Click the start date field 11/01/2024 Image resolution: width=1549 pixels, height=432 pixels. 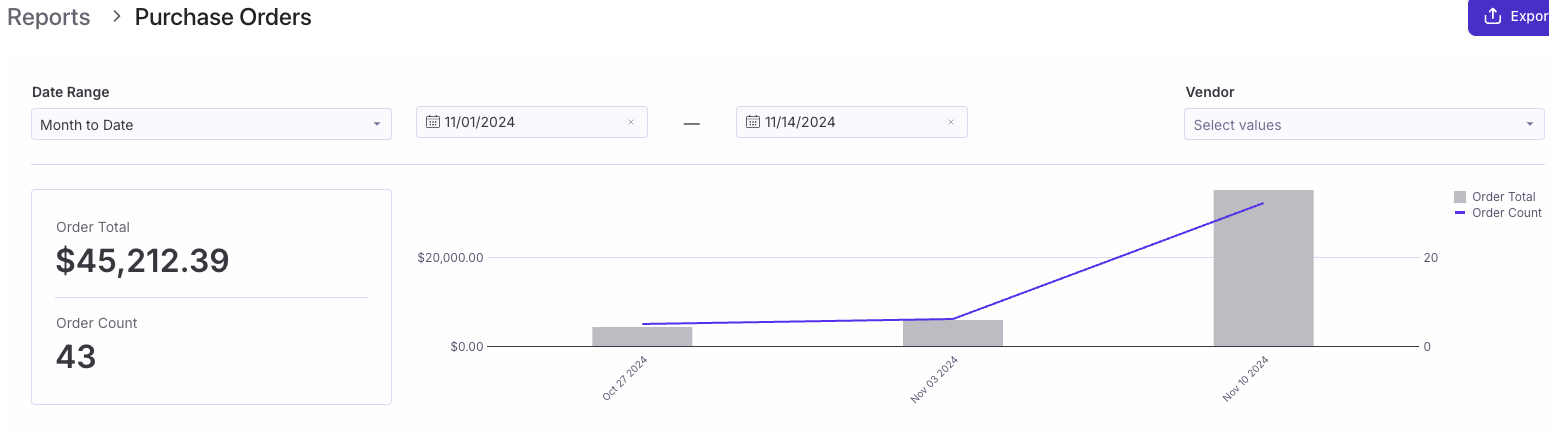tap(532, 122)
